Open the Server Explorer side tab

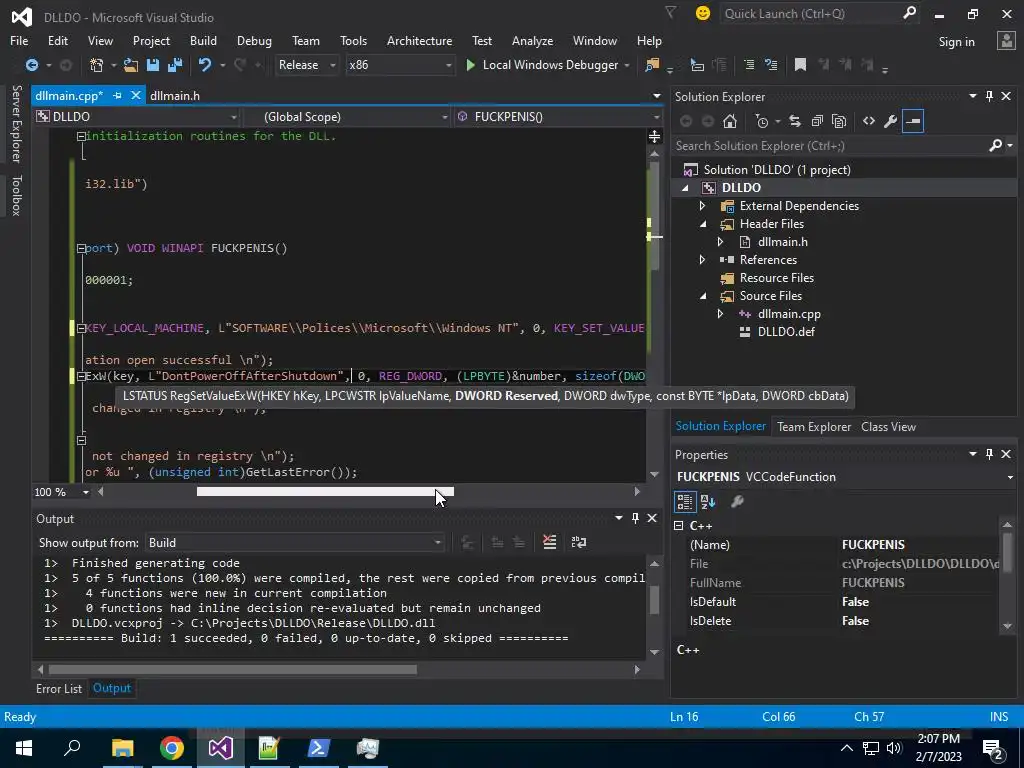point(16,123)
